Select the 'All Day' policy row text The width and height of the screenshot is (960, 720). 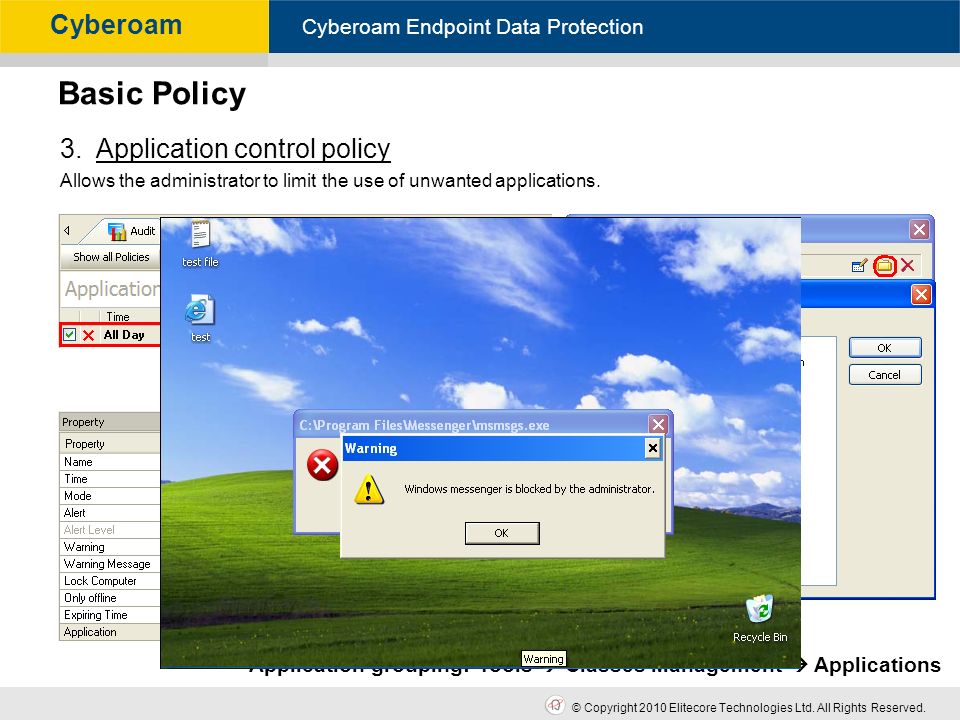(124, 335)
